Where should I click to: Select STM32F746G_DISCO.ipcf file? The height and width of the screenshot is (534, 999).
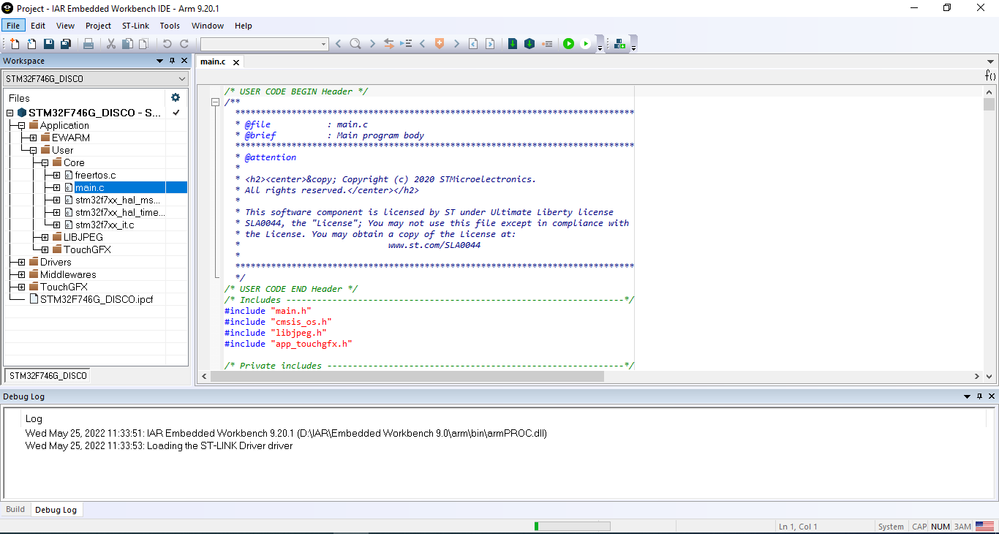click(x=97, y=299)
